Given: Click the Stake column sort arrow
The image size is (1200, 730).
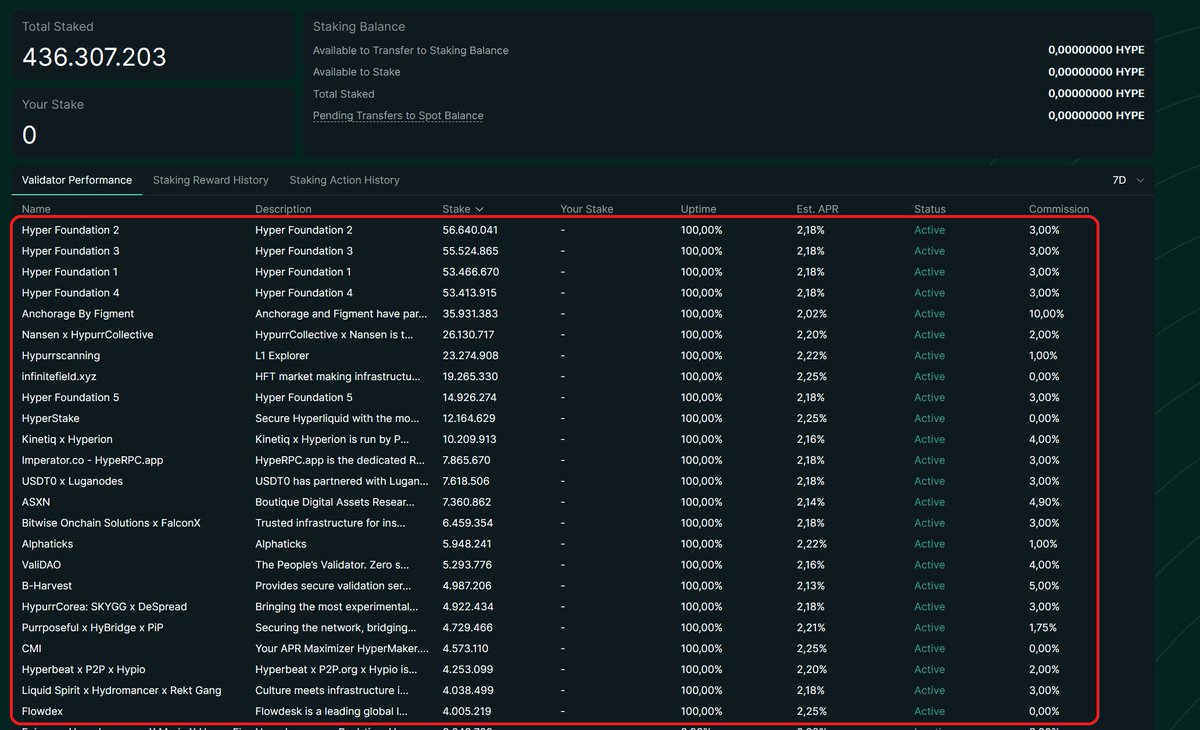Looking at the screenshot, I should click(x=480, y=209).
